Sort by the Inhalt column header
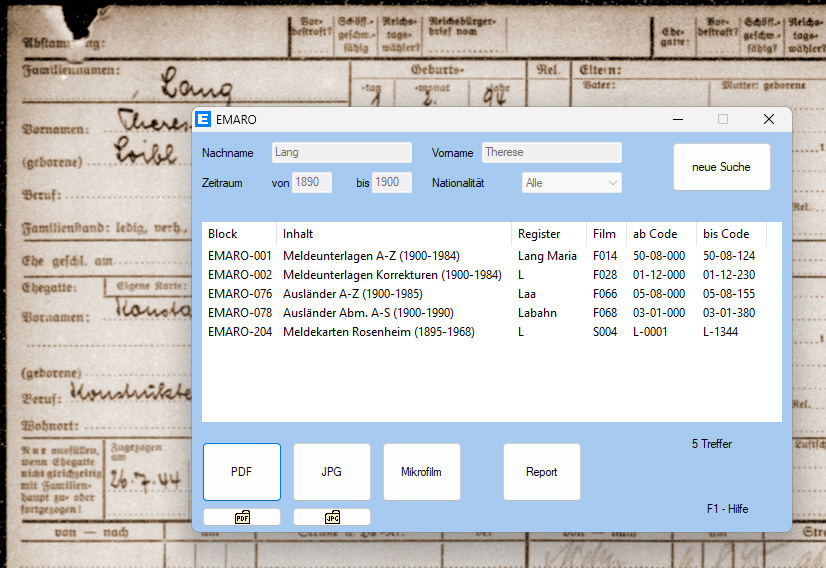This screenshot has width=826, height=568. (393, 234)
